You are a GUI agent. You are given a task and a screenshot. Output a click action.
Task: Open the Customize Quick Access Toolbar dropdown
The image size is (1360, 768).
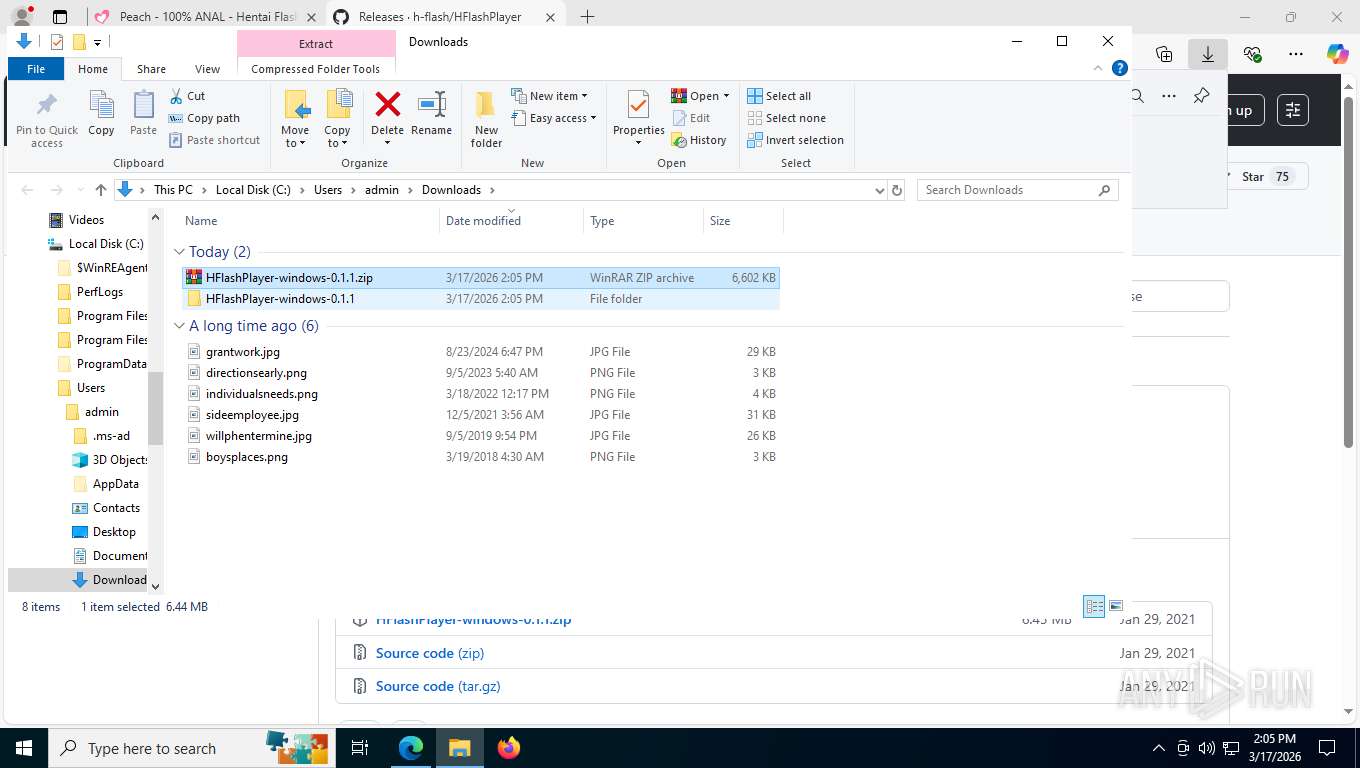97,42
